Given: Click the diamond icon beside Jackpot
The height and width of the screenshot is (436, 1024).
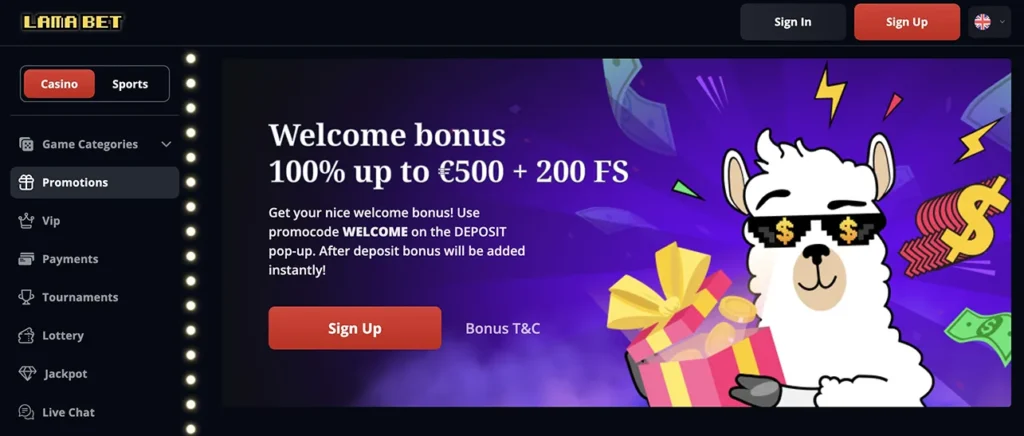Looking at the screenshot, I should point(27,374).
